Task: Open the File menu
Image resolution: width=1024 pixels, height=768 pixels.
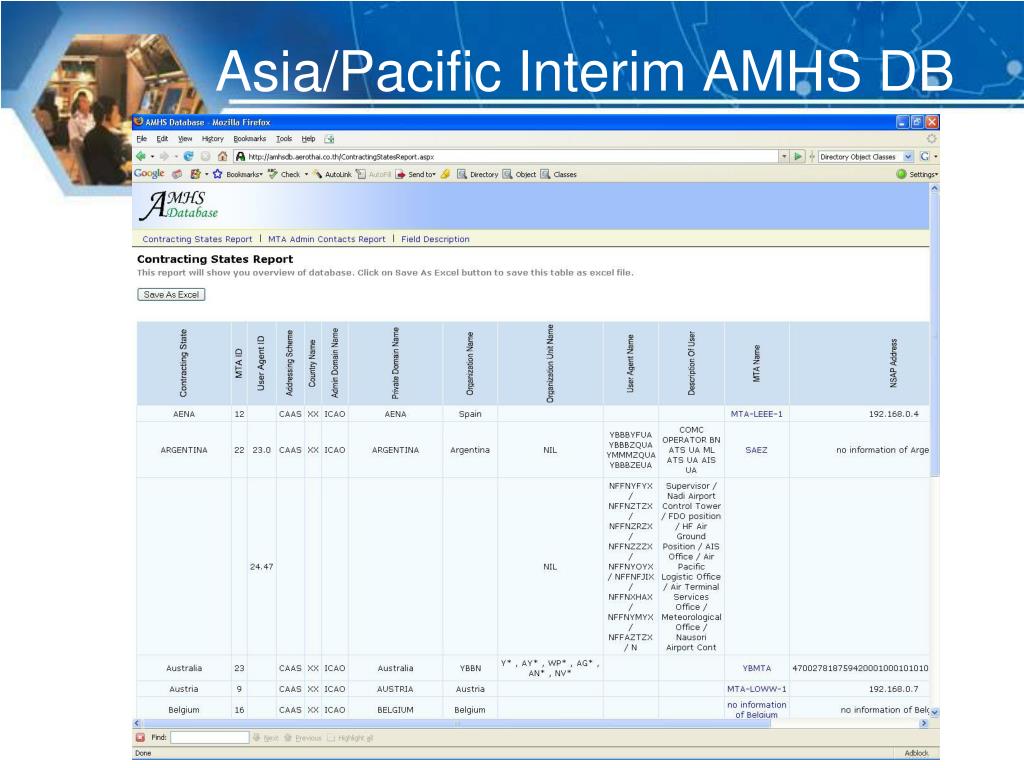Action: (x=142, y=139)
